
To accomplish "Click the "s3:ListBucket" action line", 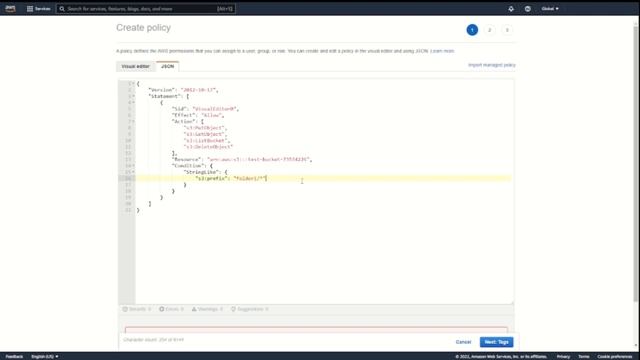I will coord(207,140).
